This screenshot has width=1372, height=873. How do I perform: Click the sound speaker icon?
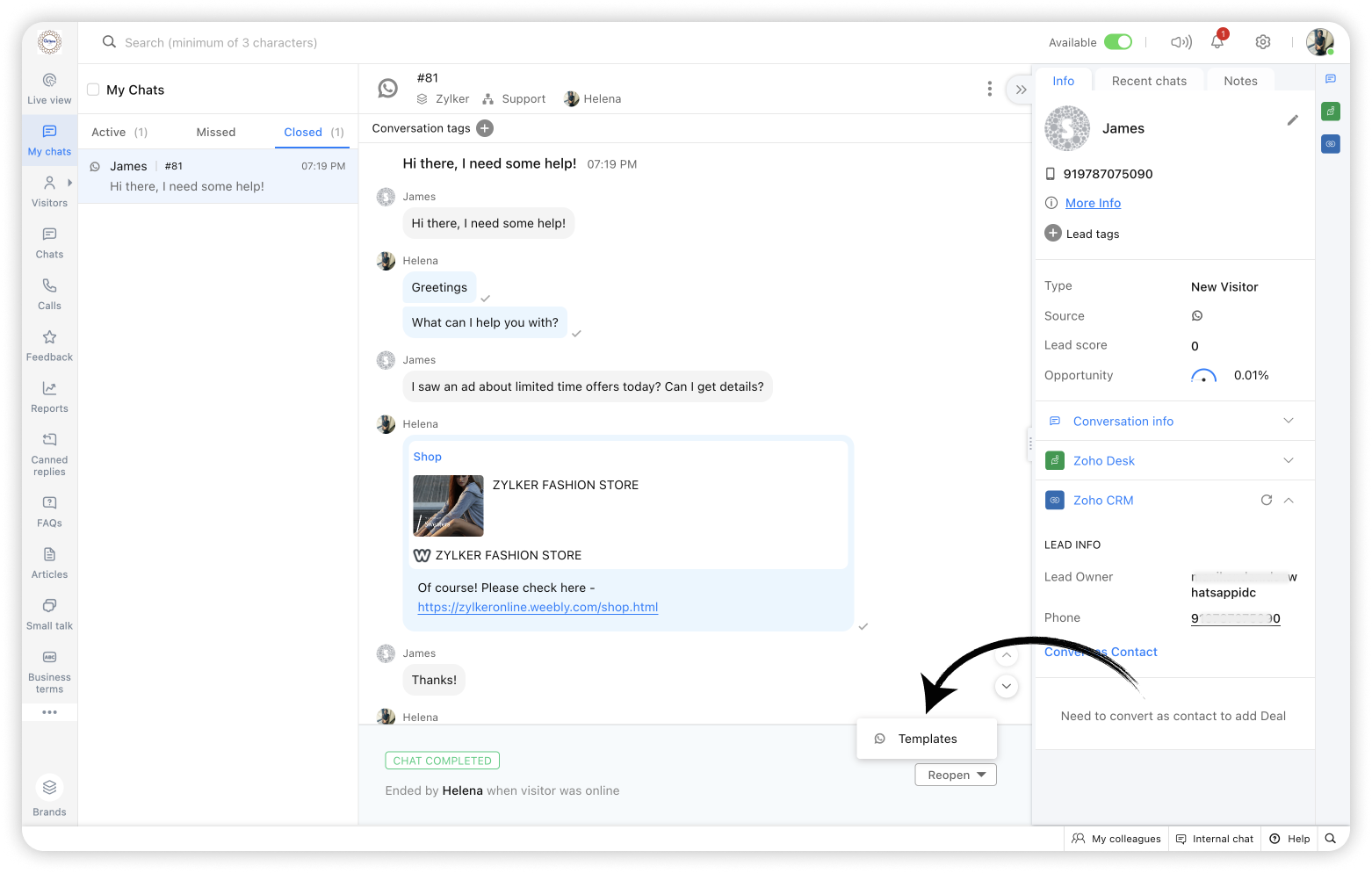click(1181, 42)
